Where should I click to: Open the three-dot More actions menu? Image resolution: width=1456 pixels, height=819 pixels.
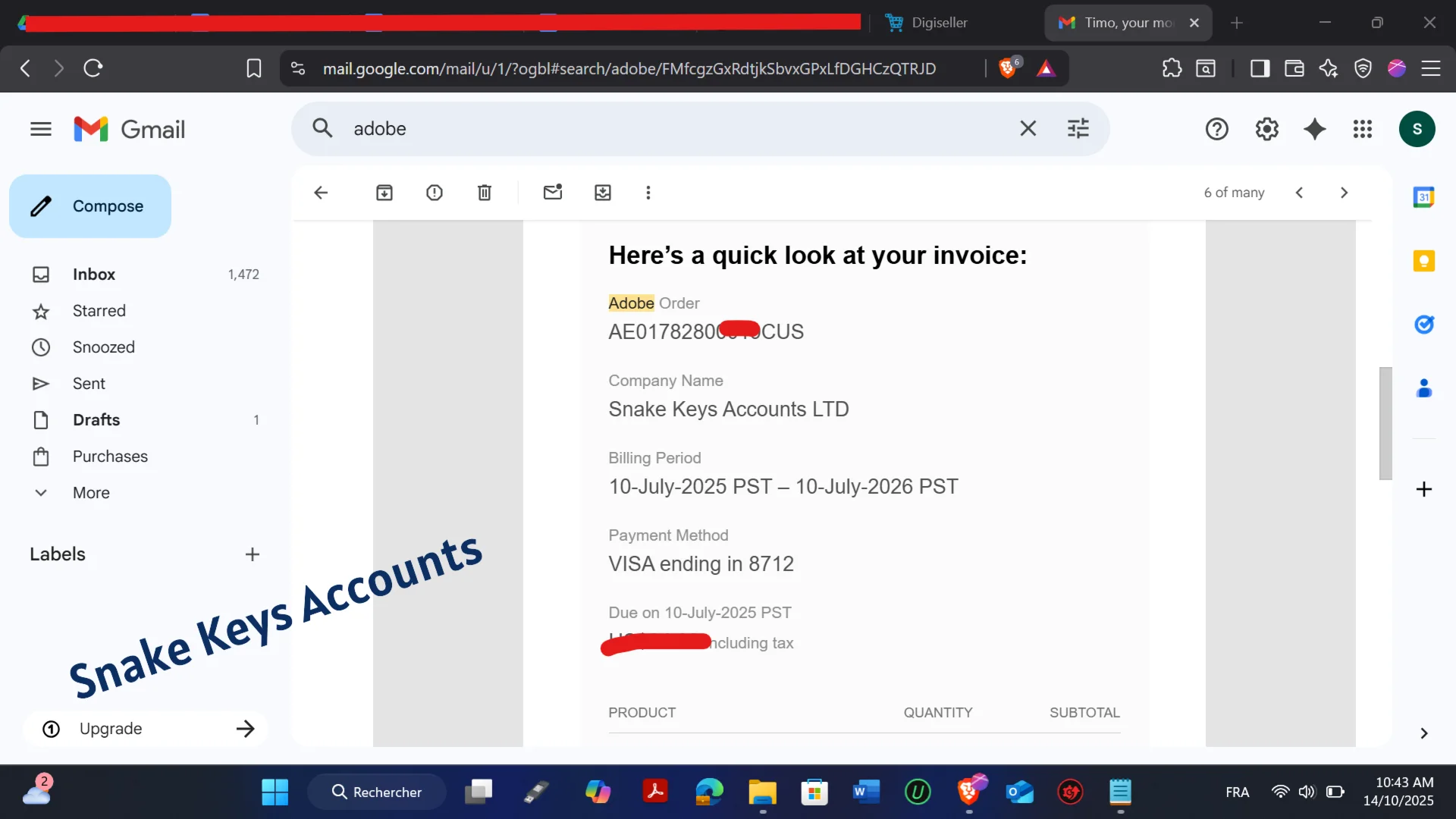click(x=648, y=193)
